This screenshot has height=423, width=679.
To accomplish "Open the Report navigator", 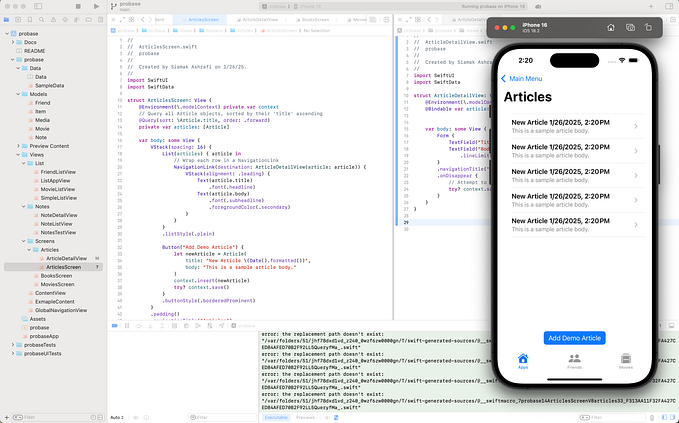I will (x=100, y=19).
